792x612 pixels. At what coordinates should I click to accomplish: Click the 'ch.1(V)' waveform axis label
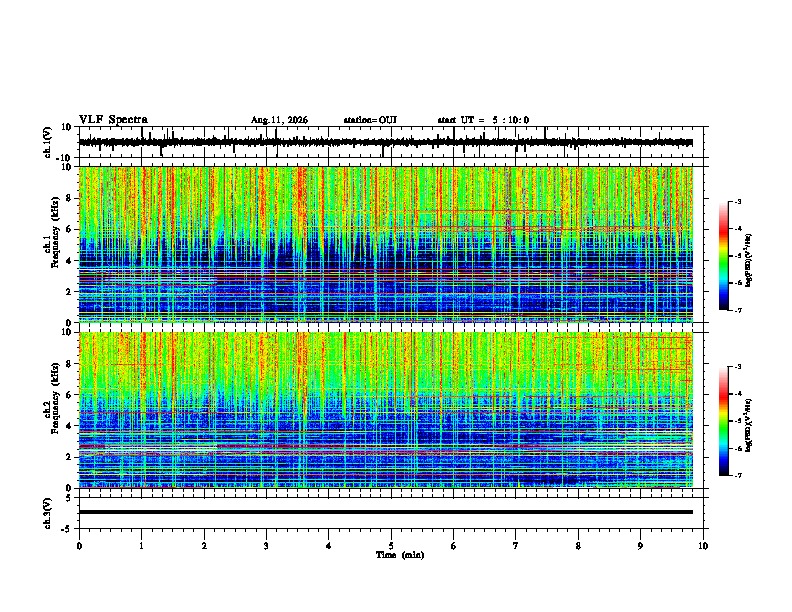click(x=48, y=142)
